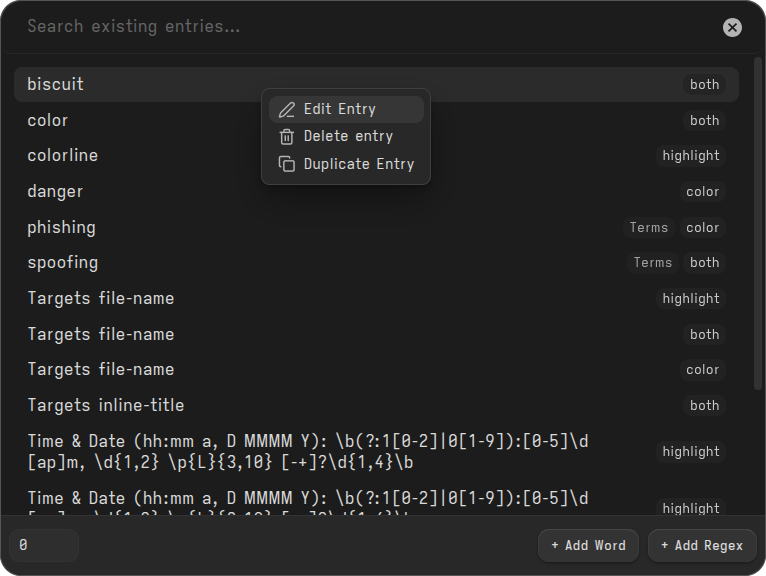766x576 pixels.
Task: Click the Terms tag on spoofing row
Action: (x=652, y=263)
